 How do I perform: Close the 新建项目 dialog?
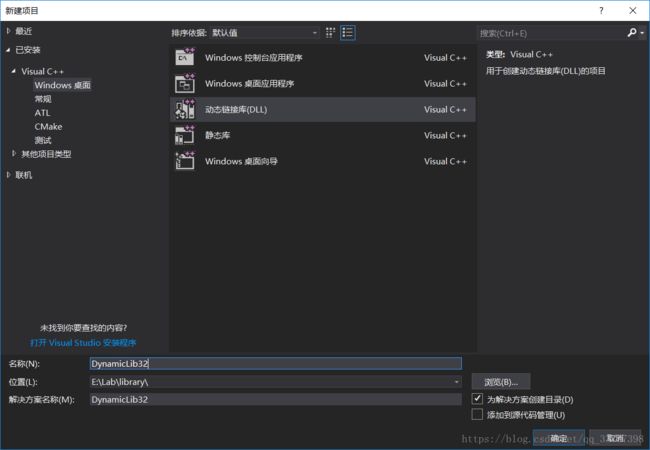click(x=633, y=11)
